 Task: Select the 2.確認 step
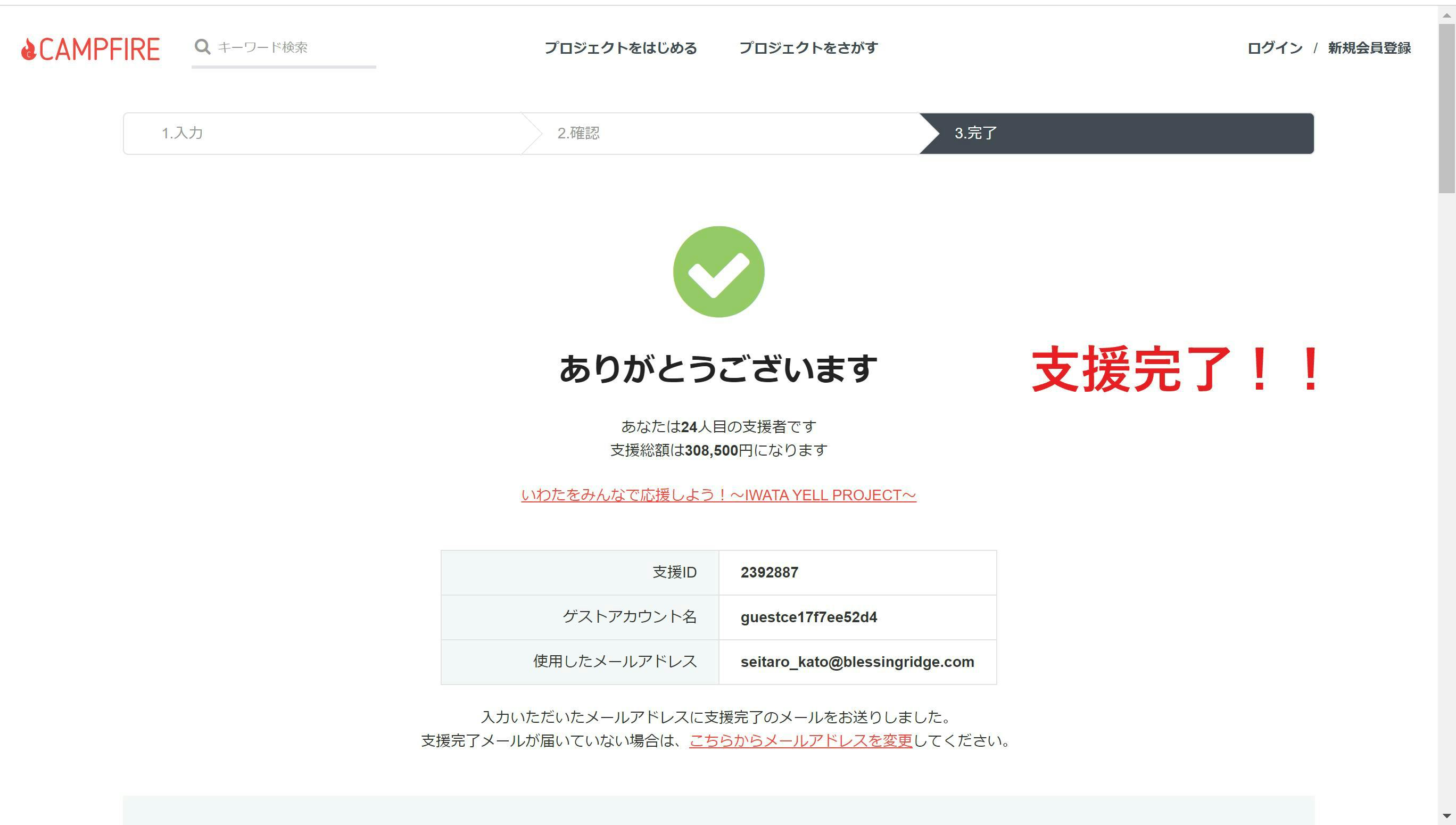578,133
